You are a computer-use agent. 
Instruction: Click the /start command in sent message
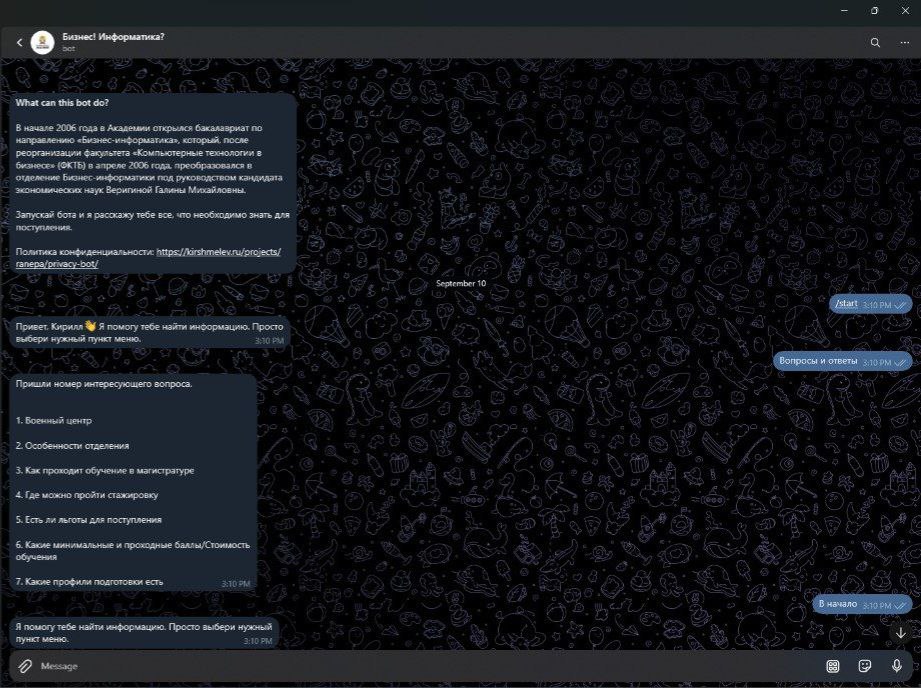(846, 304)
